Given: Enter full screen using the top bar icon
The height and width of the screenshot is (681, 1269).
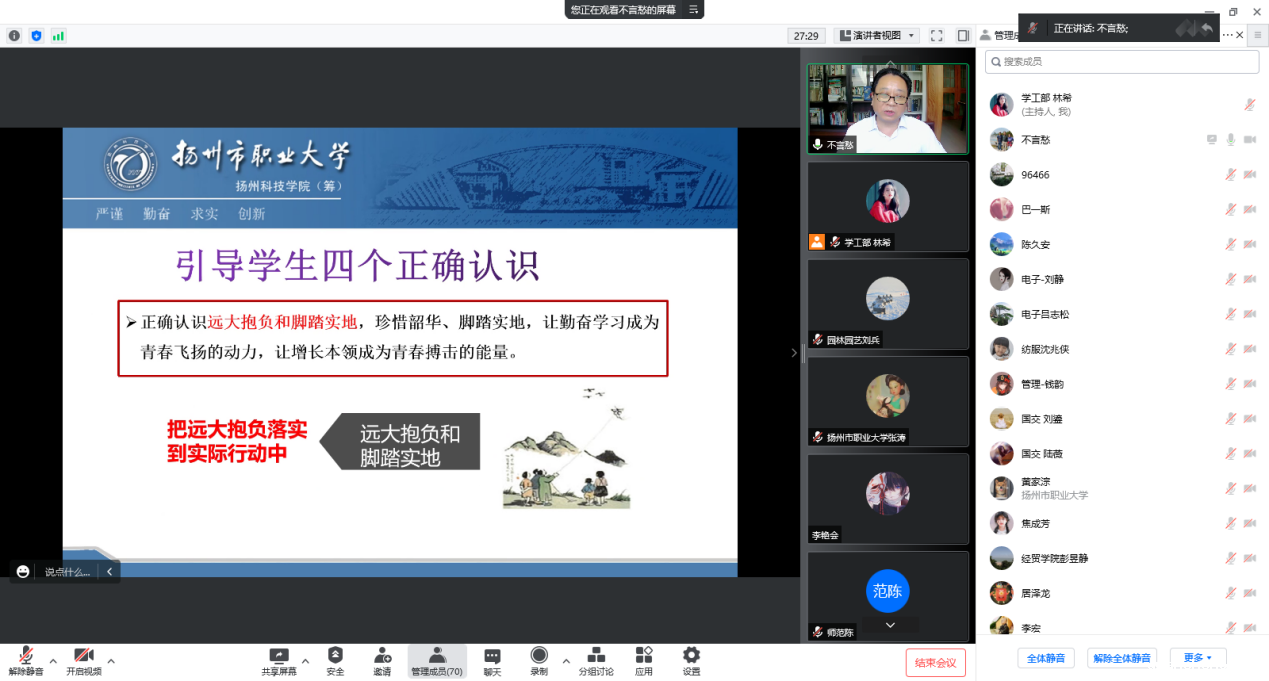Looking at the screenshot, I should [x=937, y=35].
